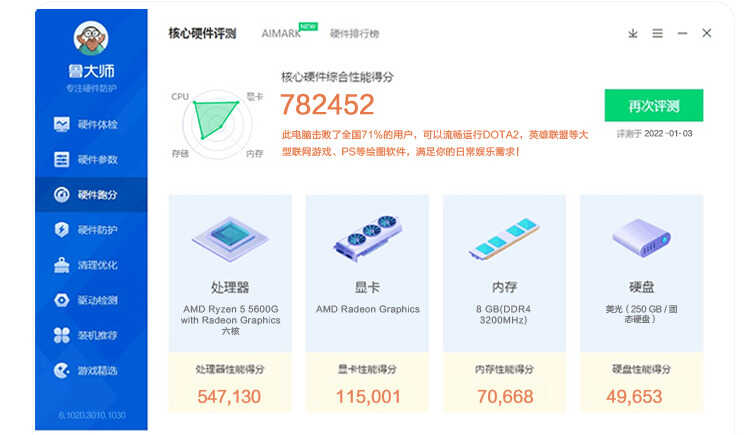This screenshot has height=435, width=752.
Task: Open 清理优化 broom icon
Action: (61, 265)
